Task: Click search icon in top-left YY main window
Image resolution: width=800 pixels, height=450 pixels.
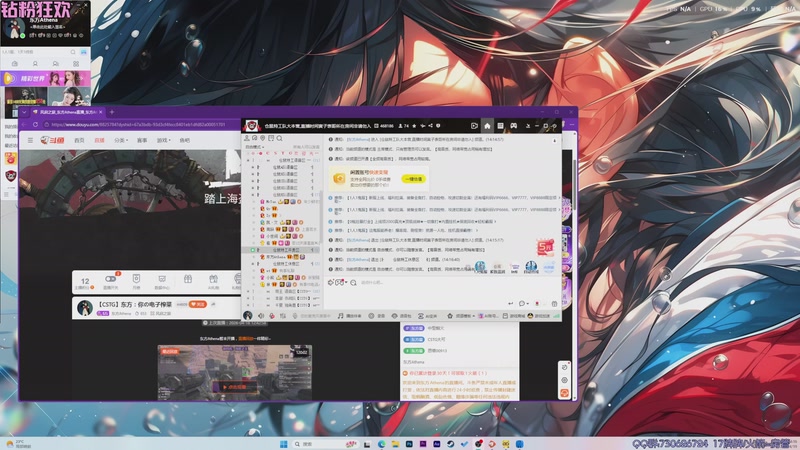Action: pyautogui.click(x=73, y=52)
